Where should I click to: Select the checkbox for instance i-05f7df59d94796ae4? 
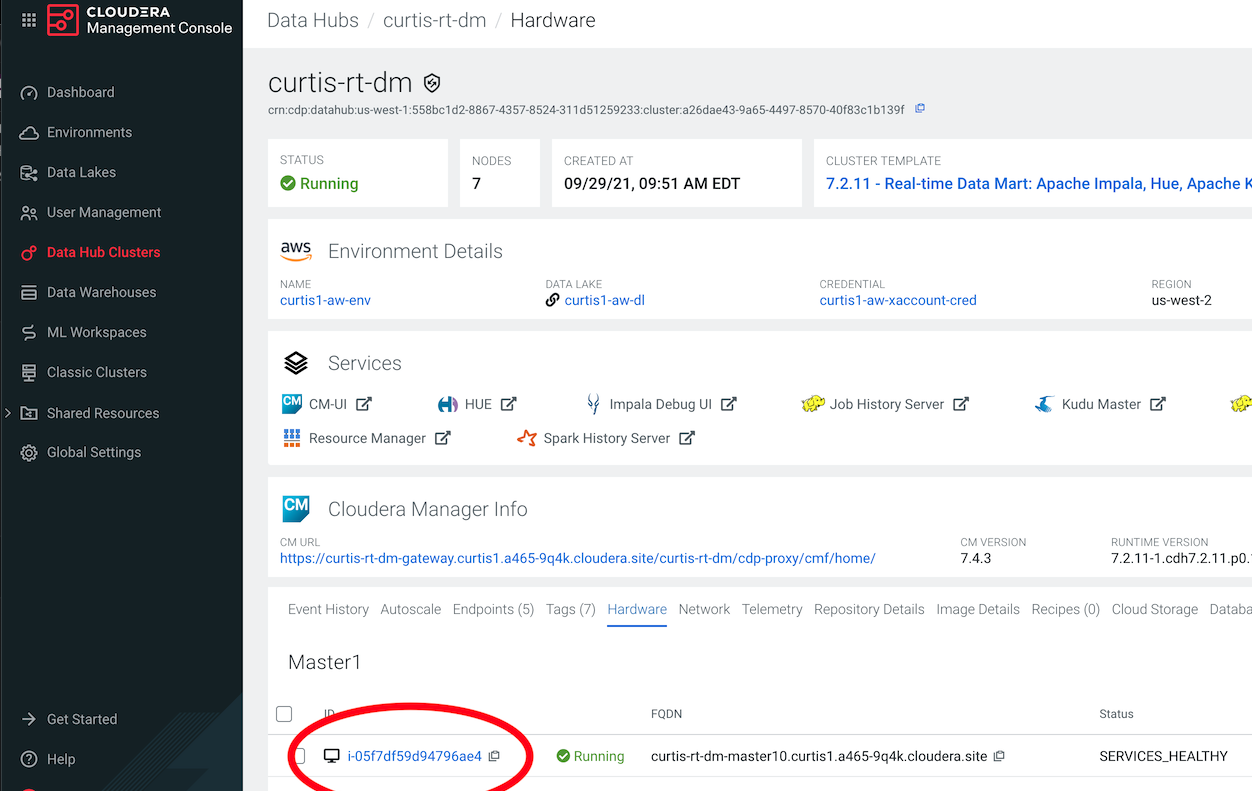(300, 756)
